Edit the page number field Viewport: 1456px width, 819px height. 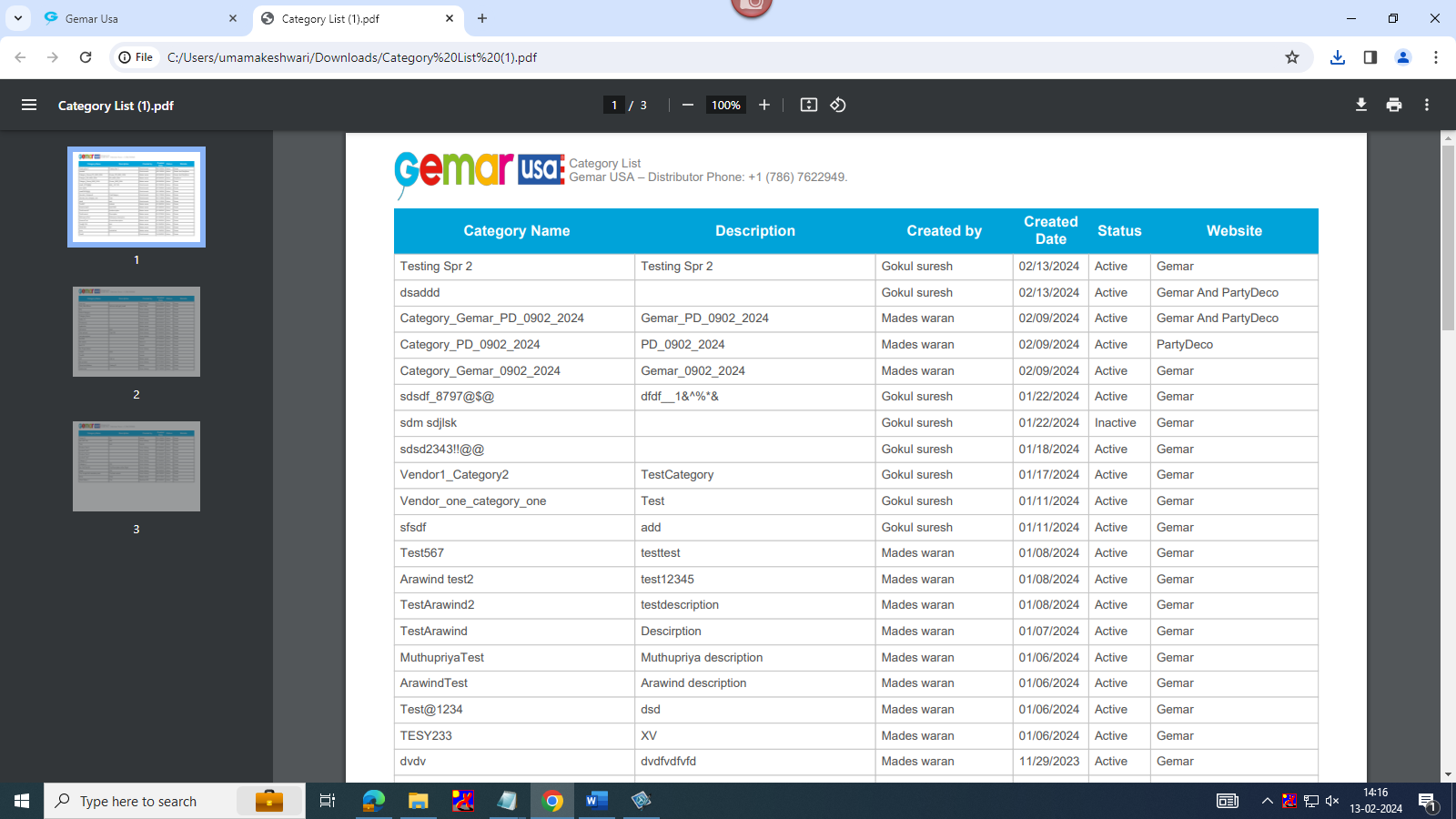[614, 105]
